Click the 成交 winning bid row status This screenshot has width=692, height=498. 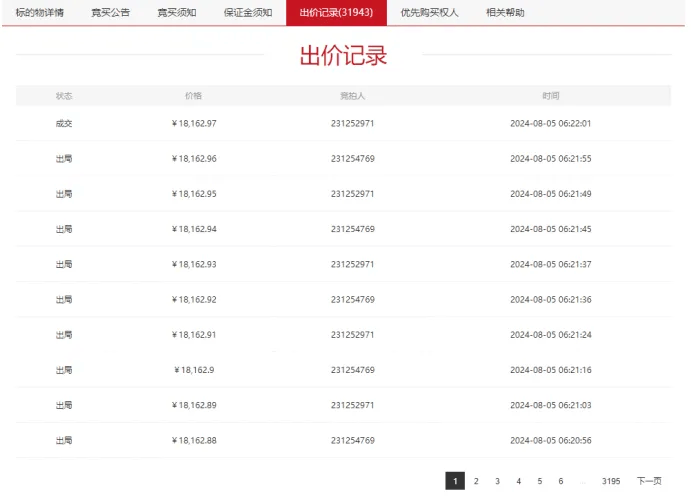pos(64,124)
